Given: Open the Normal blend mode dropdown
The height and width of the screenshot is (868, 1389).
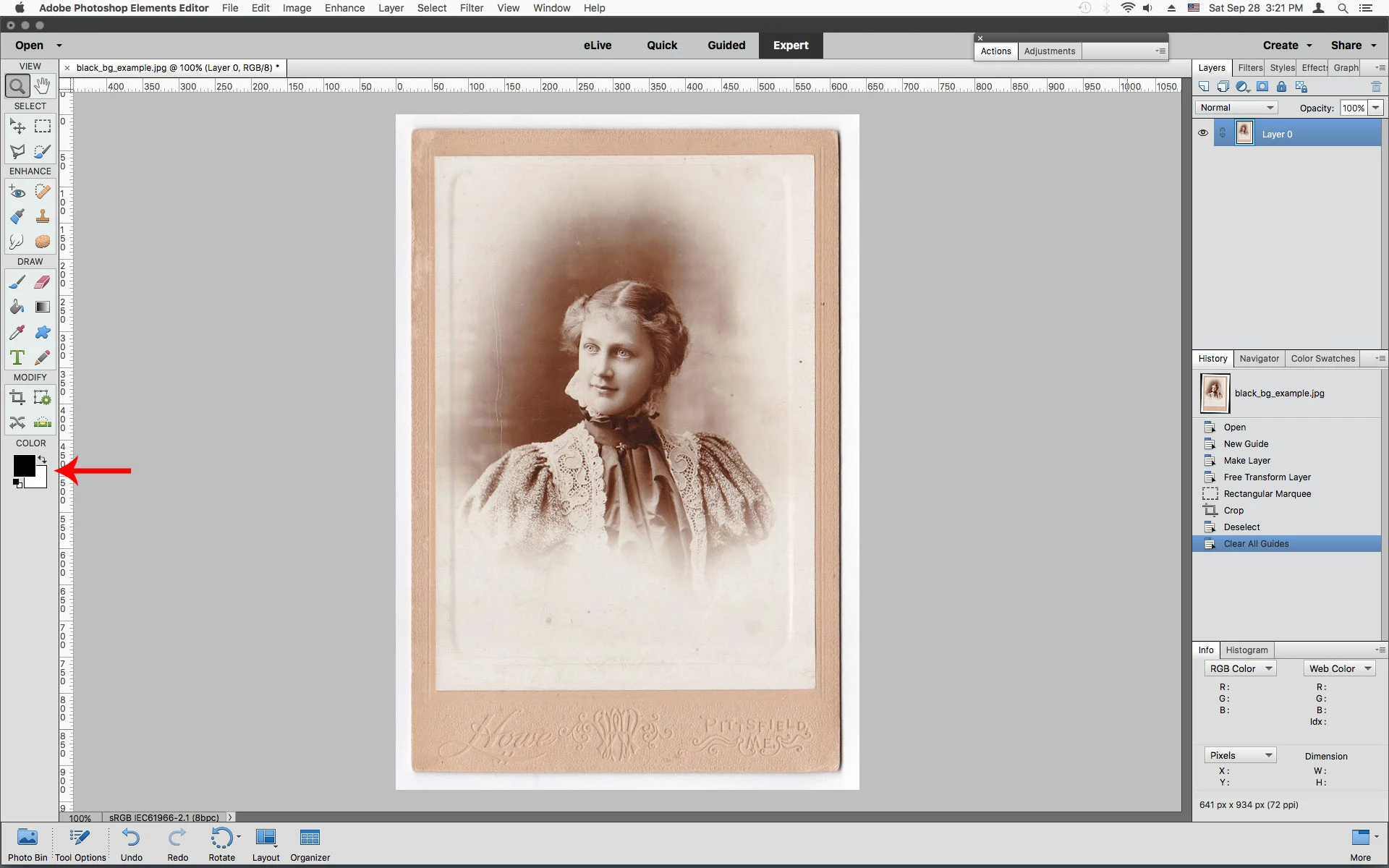Looking at the screenshot, I should [1236, 108].
